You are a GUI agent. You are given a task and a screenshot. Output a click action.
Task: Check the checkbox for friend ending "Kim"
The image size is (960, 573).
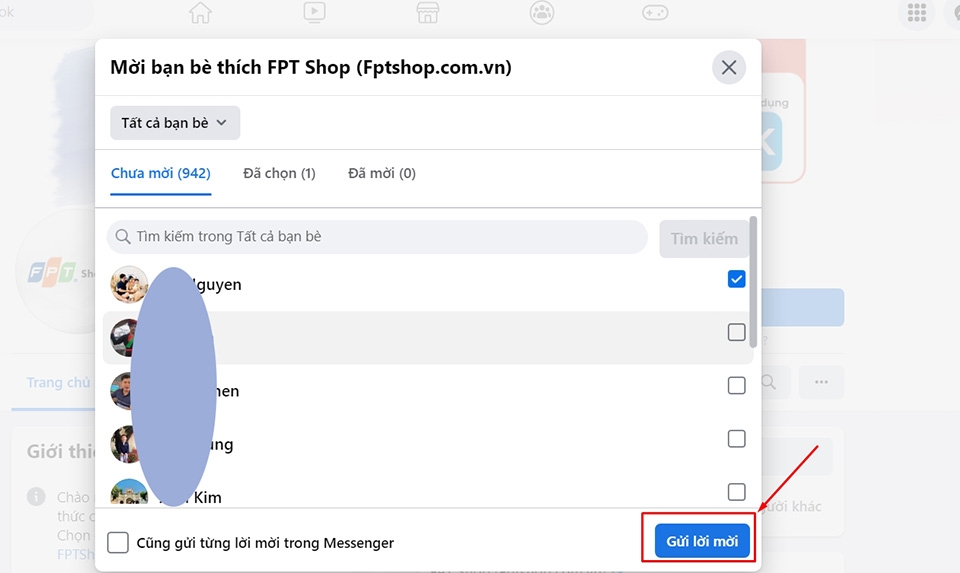(x=737, y=492)
